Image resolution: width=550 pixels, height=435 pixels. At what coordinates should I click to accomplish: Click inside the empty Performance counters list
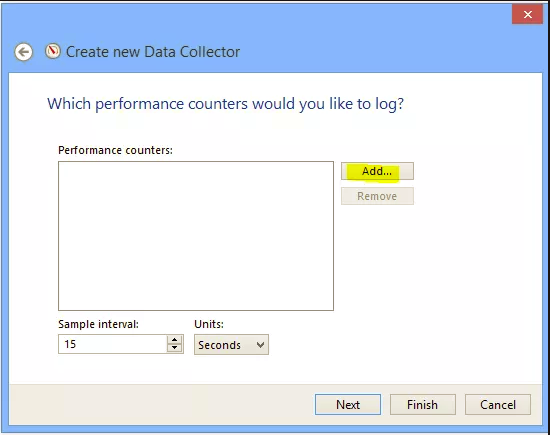click(x=196, y=236)
